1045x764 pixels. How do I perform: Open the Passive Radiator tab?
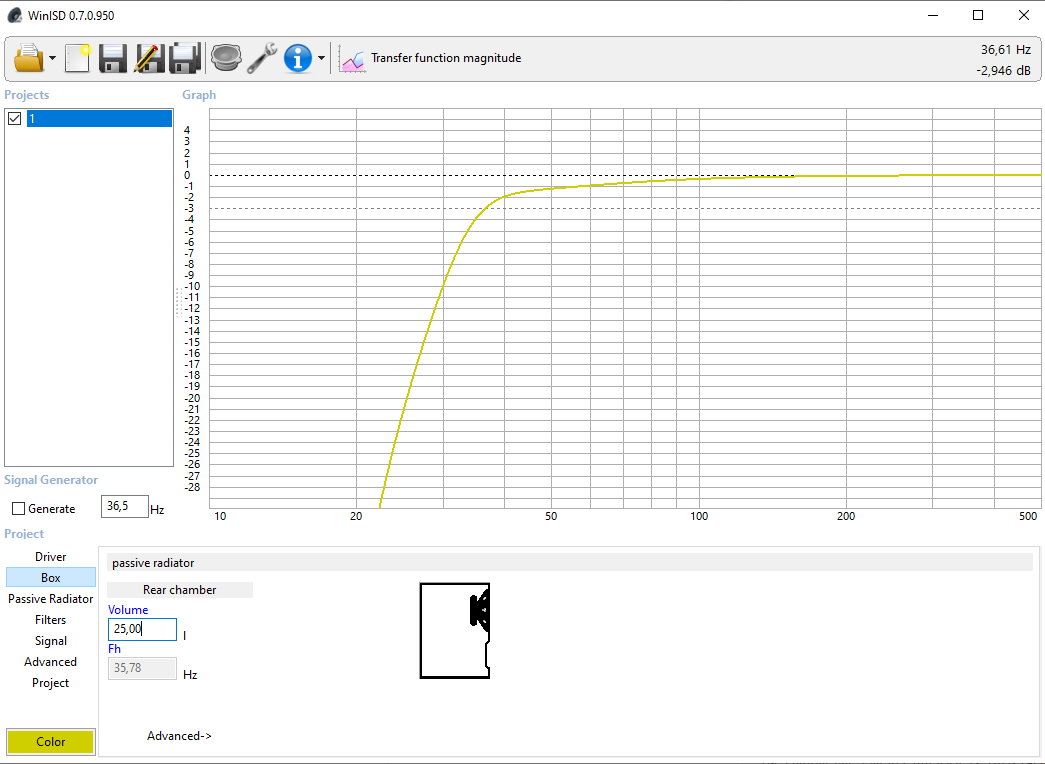pyautogui.click(x=51, y=599)
